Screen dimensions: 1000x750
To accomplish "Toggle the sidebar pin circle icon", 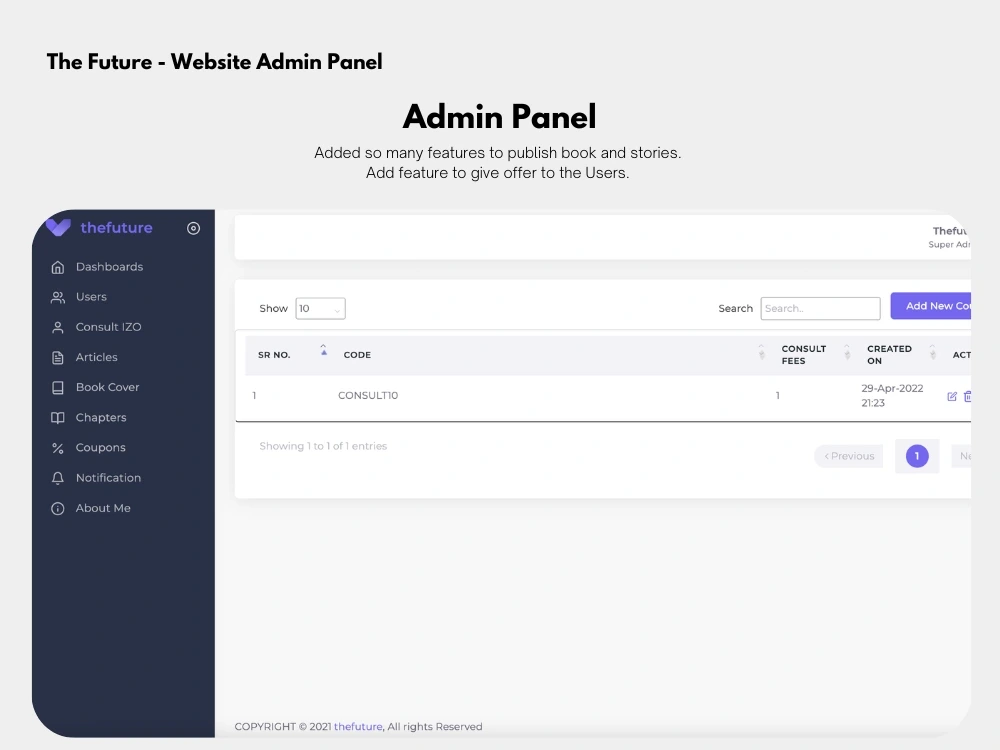I will click(193, 228).
